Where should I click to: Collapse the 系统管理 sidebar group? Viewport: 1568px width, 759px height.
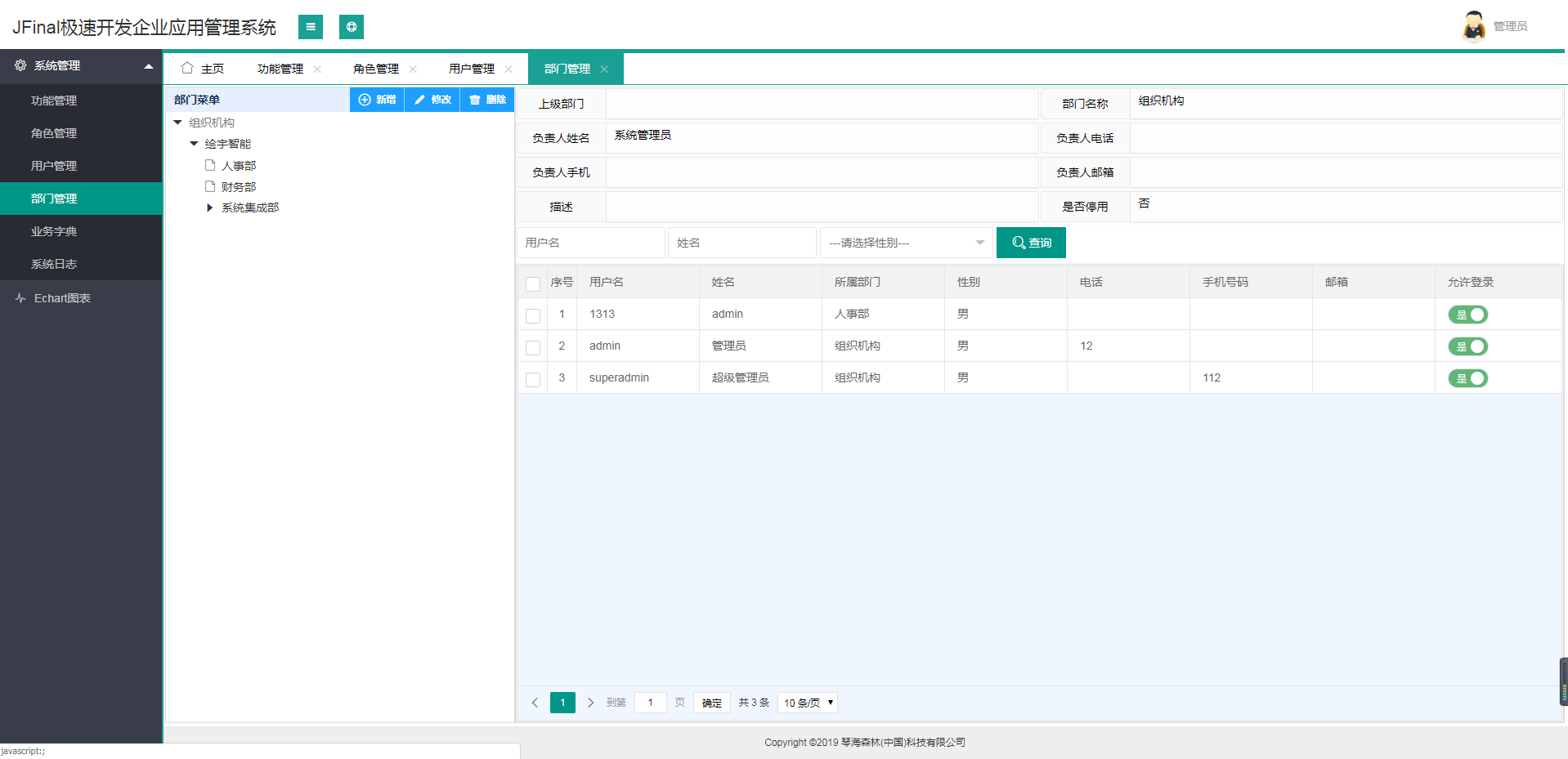148,66
